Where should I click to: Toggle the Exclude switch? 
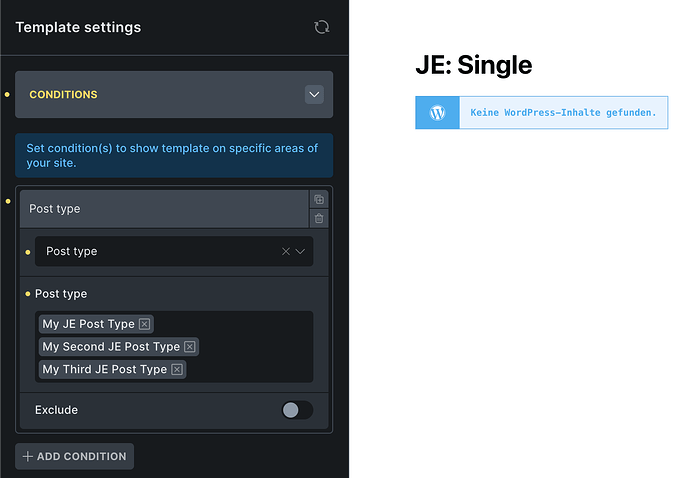pyautogui.click(x=297, y=410)
